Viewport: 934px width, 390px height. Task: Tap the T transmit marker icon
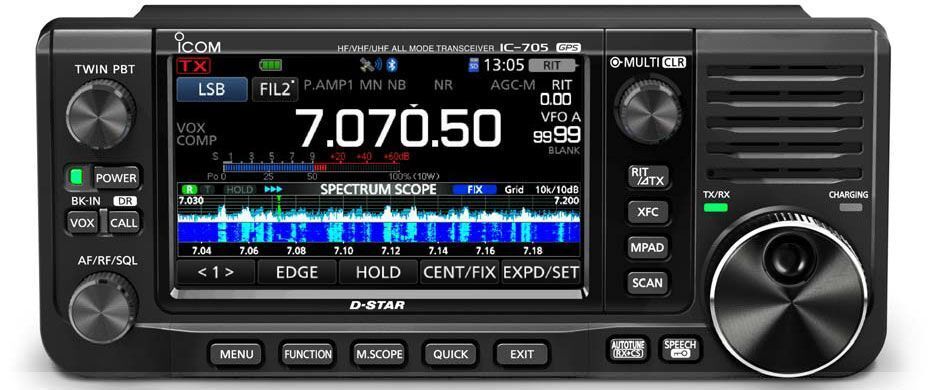(x=207, y=189)
